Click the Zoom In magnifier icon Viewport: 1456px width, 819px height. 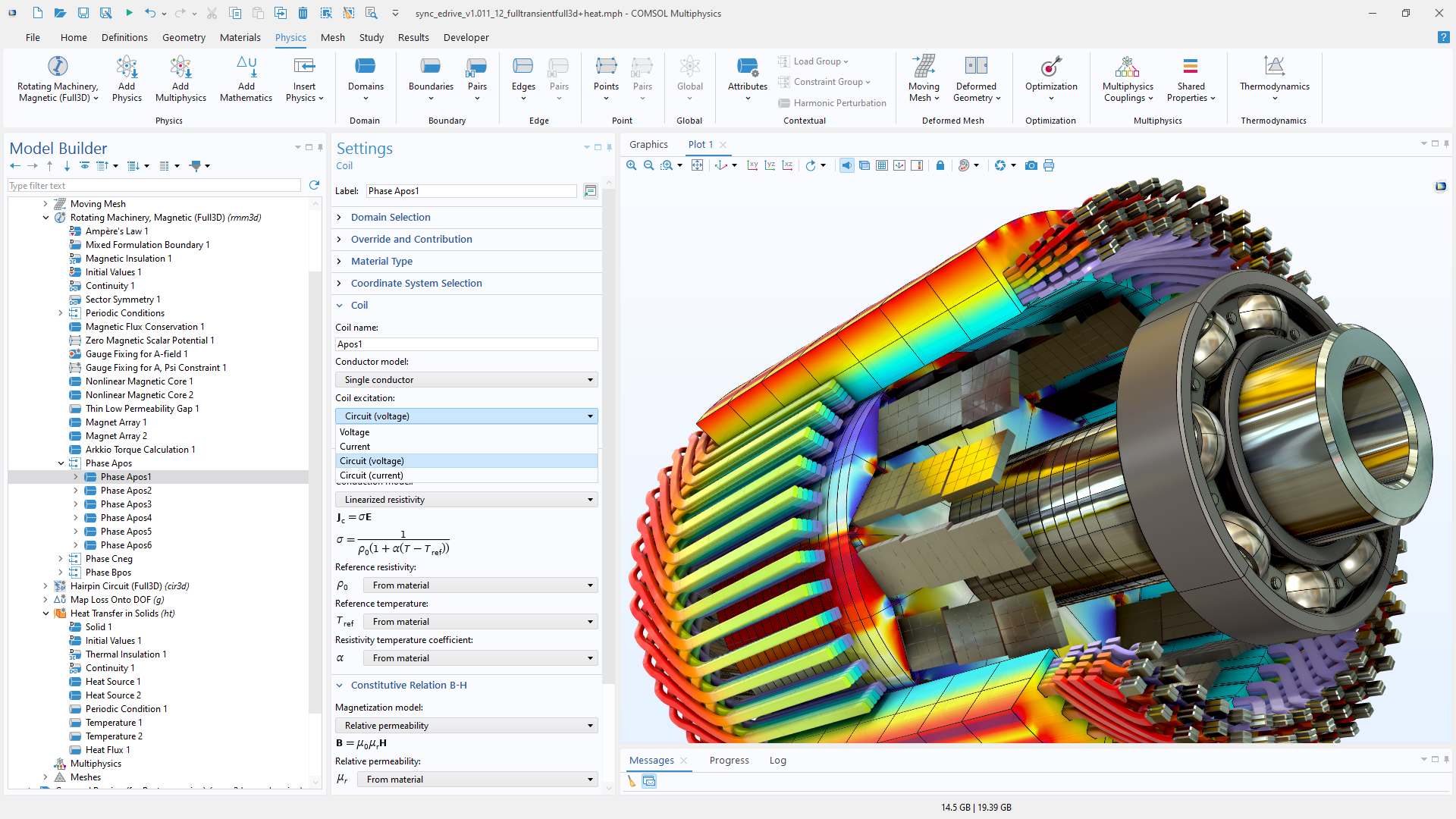click(x=631, y=165)
